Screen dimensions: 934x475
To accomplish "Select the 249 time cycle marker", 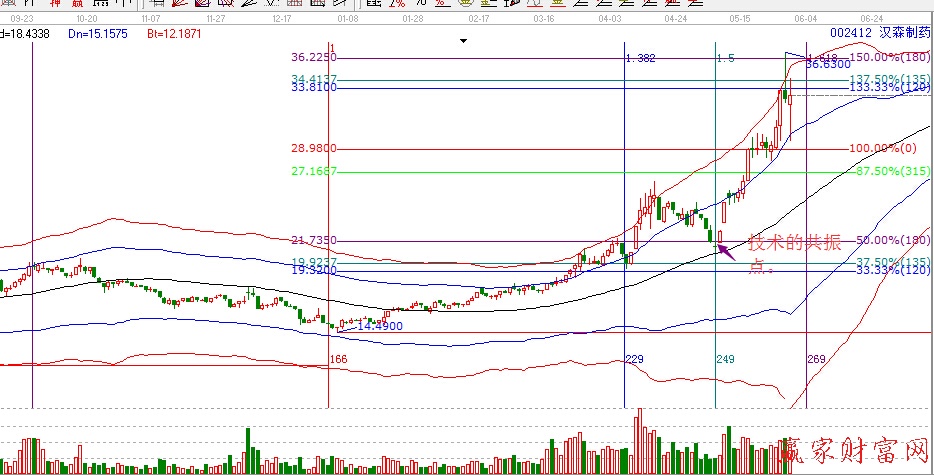I will point(725,359).
